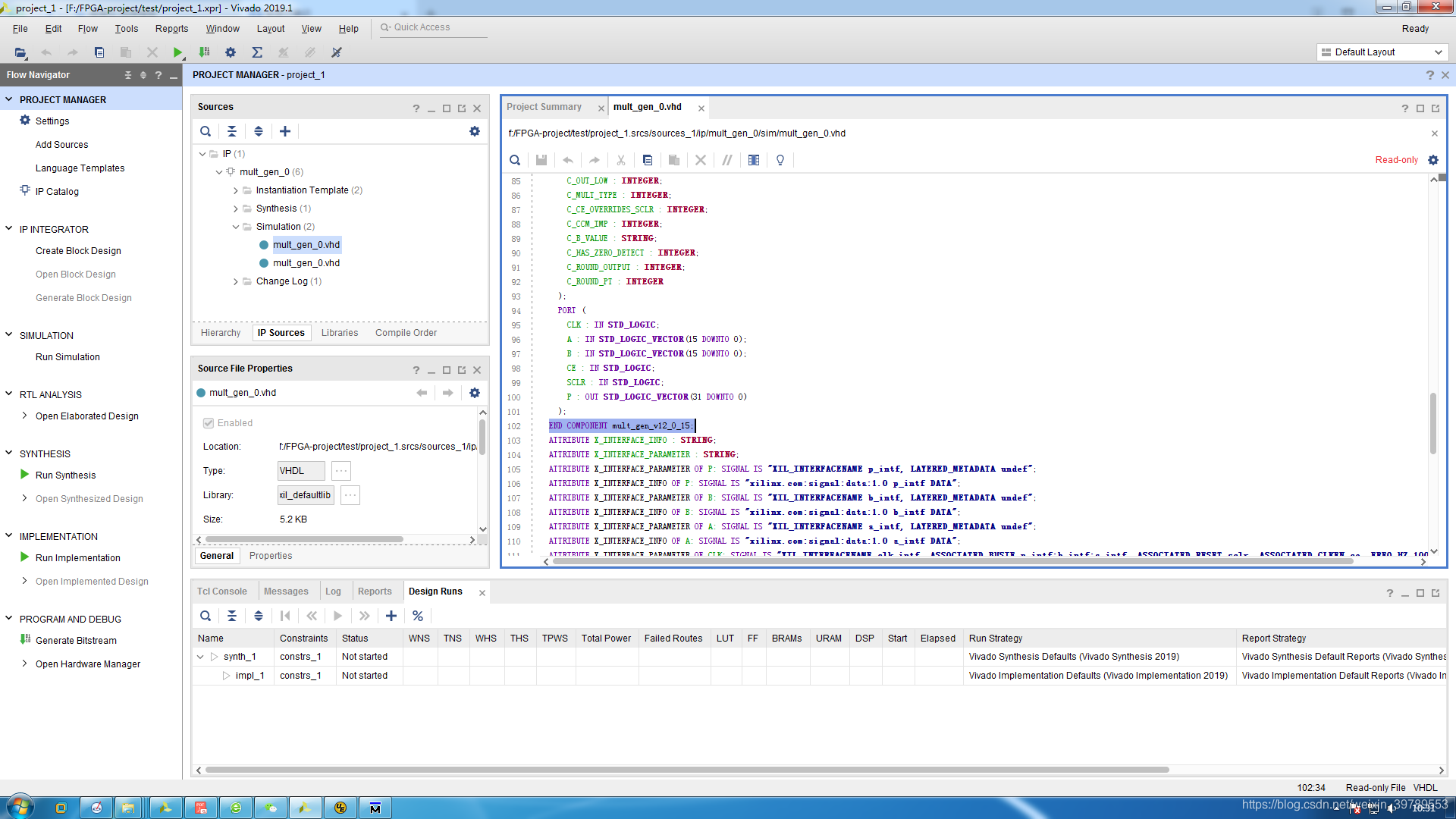Click the Library xil_defaultlib field
The width and height of the screenshot is (1456, 819).
click(305, 495)
